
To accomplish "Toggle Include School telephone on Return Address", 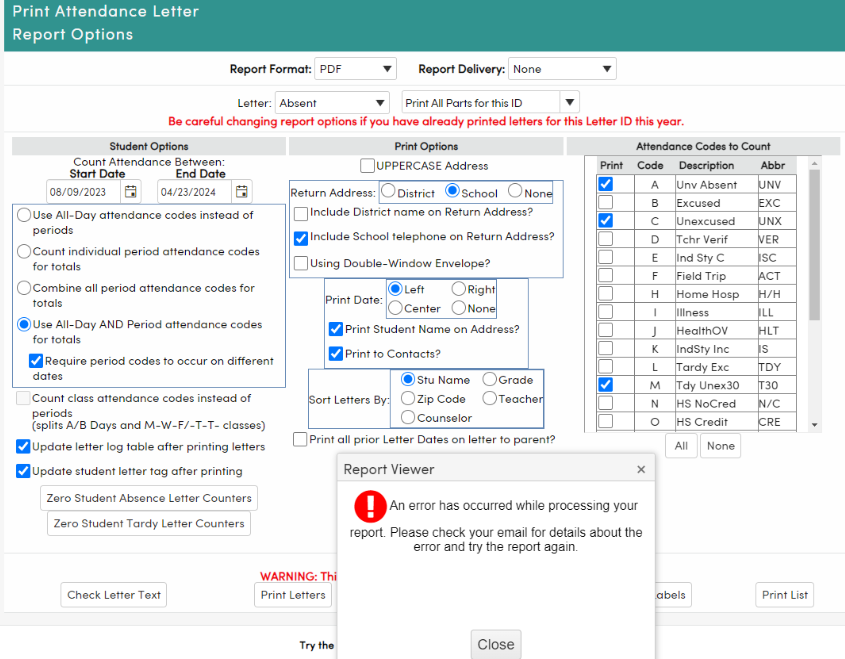I will (301, 238).
